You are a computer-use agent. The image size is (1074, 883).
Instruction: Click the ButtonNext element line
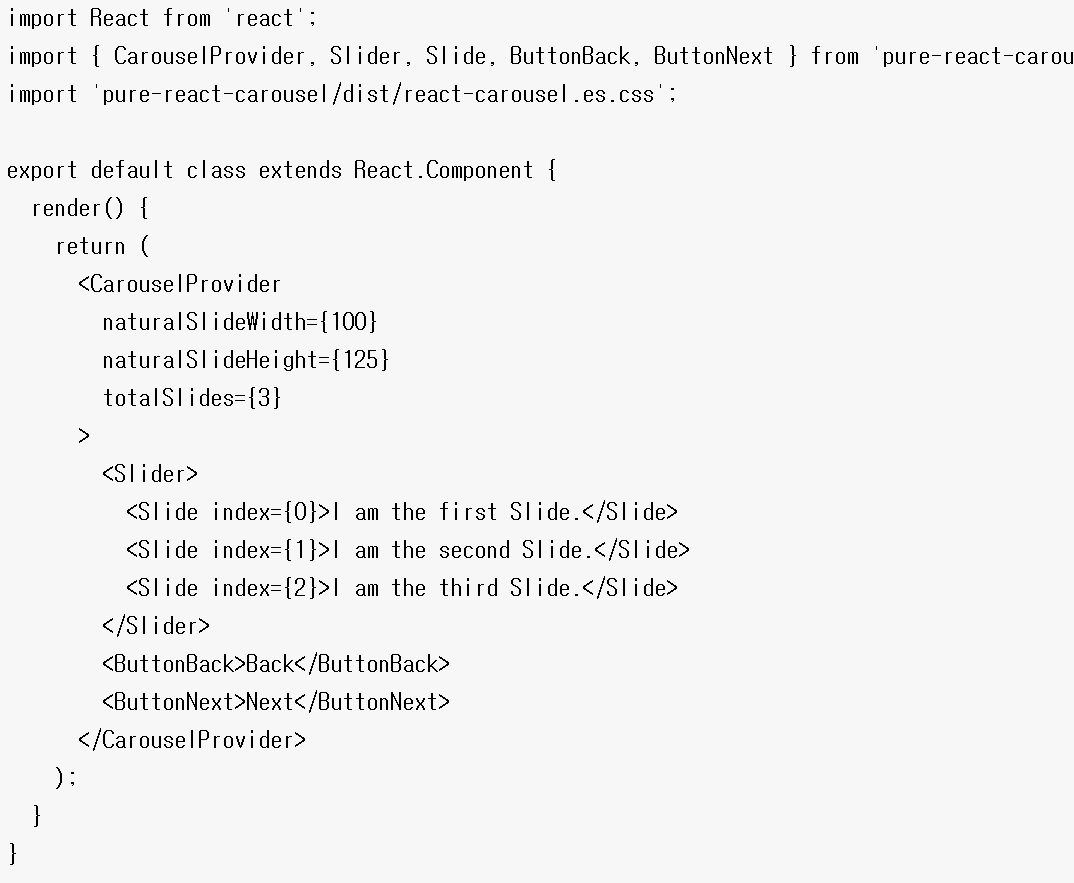(x=276, y=703)
